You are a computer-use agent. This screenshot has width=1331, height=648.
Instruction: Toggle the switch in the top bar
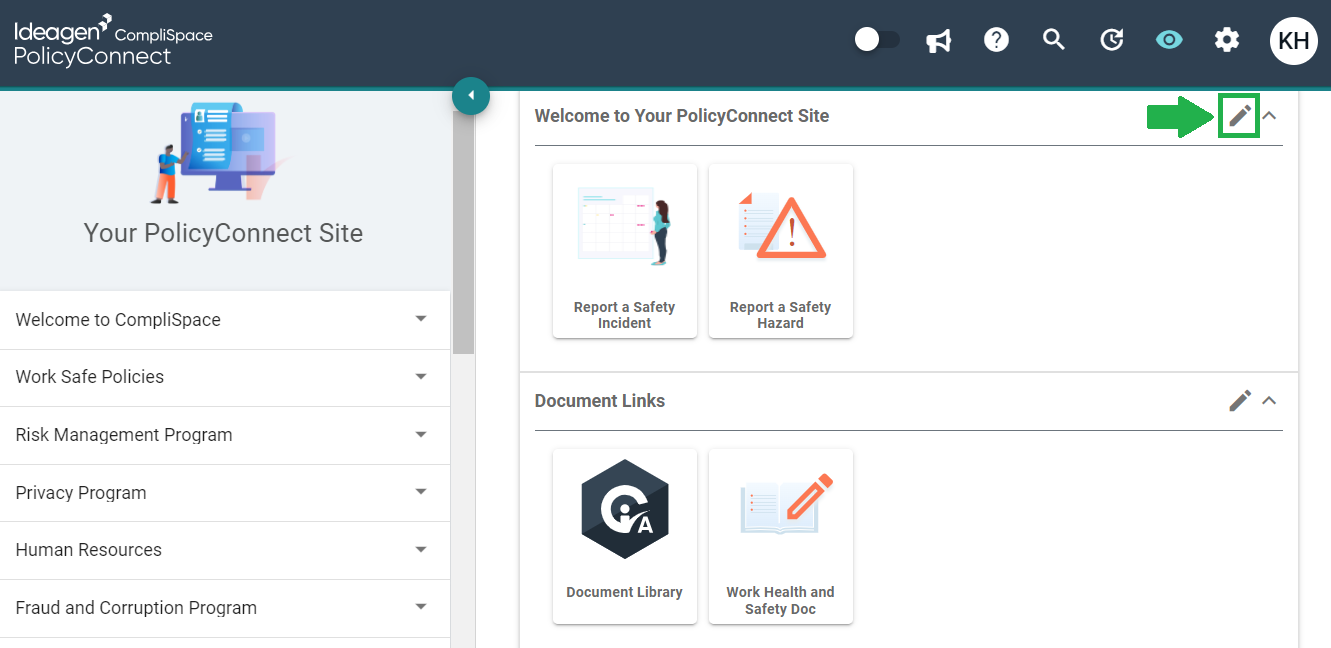click(x=877, y=40)
